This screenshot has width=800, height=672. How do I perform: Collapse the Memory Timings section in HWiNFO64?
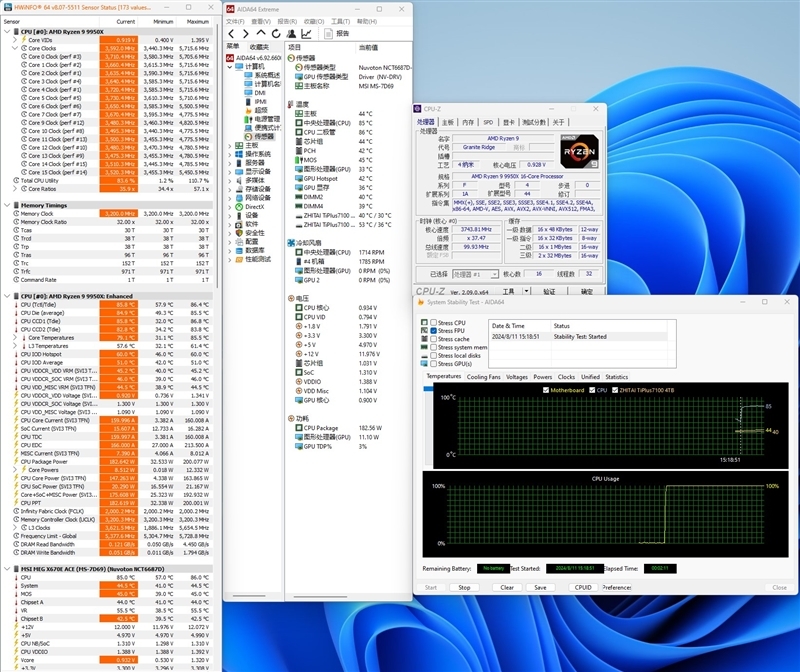(7, 205)
